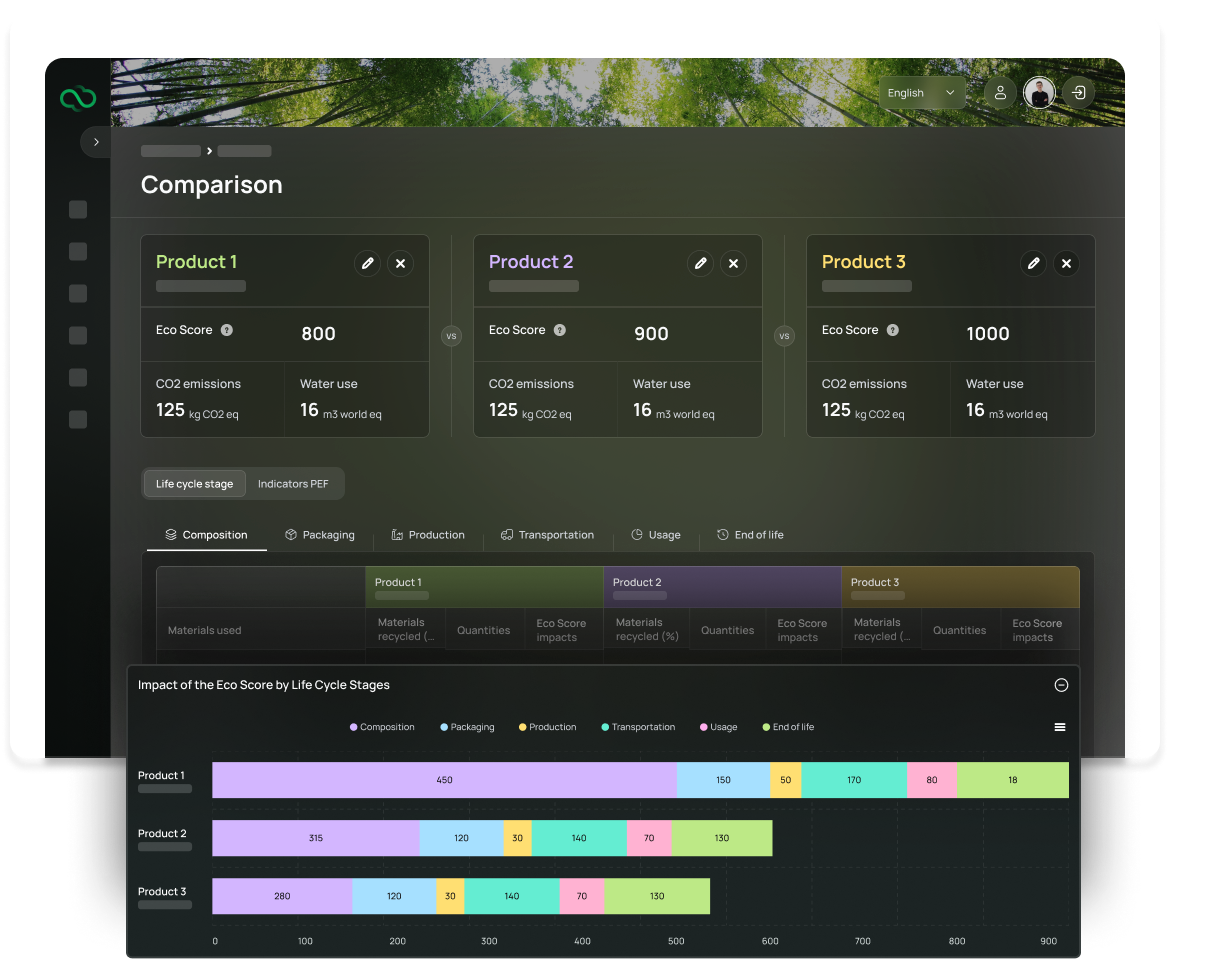Toggle Composition series in chart legend
1208x968 pixels.
pyautogui.click(x=382, y=727)
